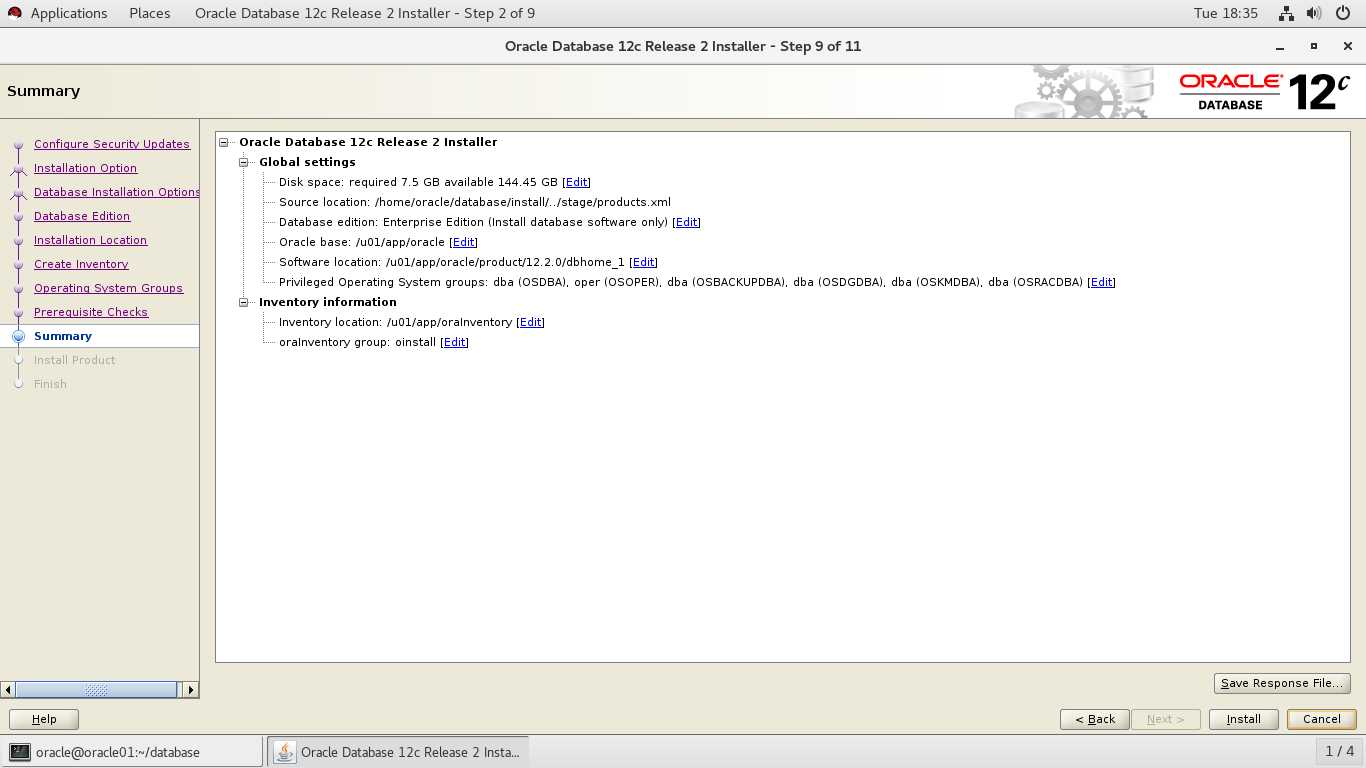Minimize the installer window
This screenshot has width=1366, height=768.
tap(1280, 46)
